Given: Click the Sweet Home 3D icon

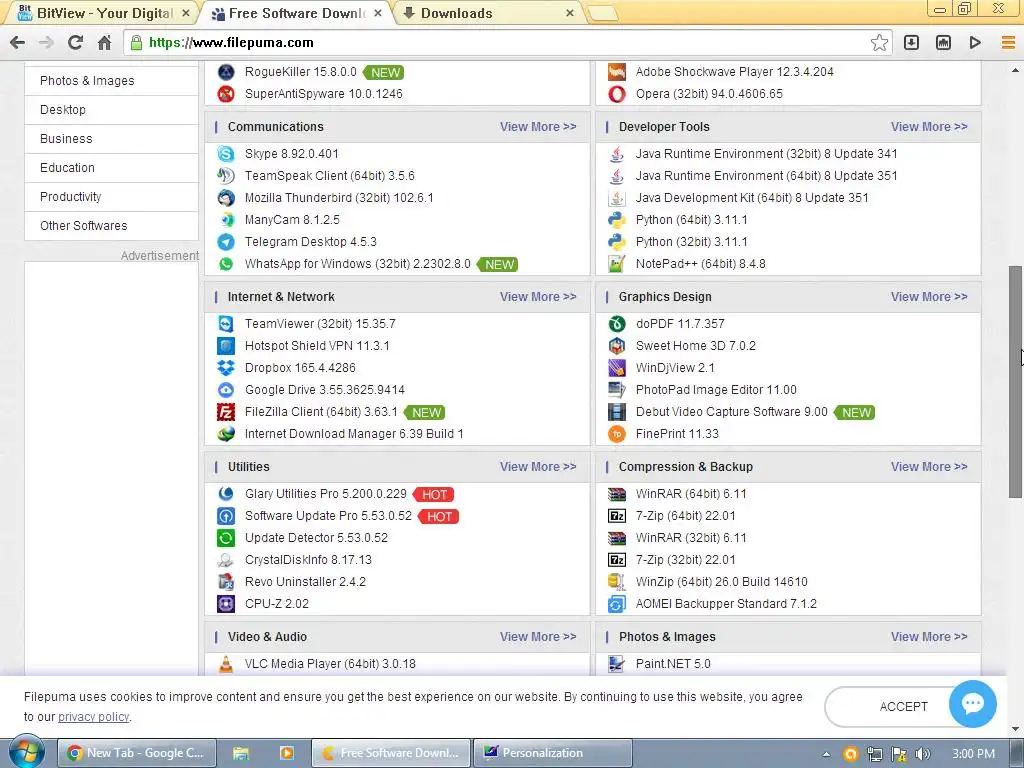Looking at the screenshot, I should click(x=616, y=345).
